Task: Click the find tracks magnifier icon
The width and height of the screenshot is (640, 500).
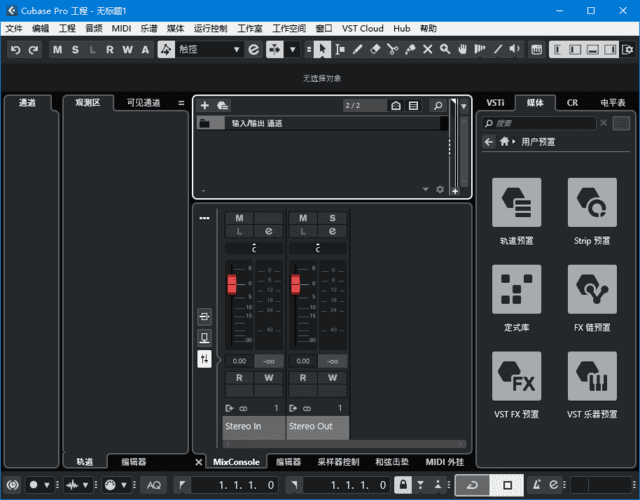Action: click(438, 106)
